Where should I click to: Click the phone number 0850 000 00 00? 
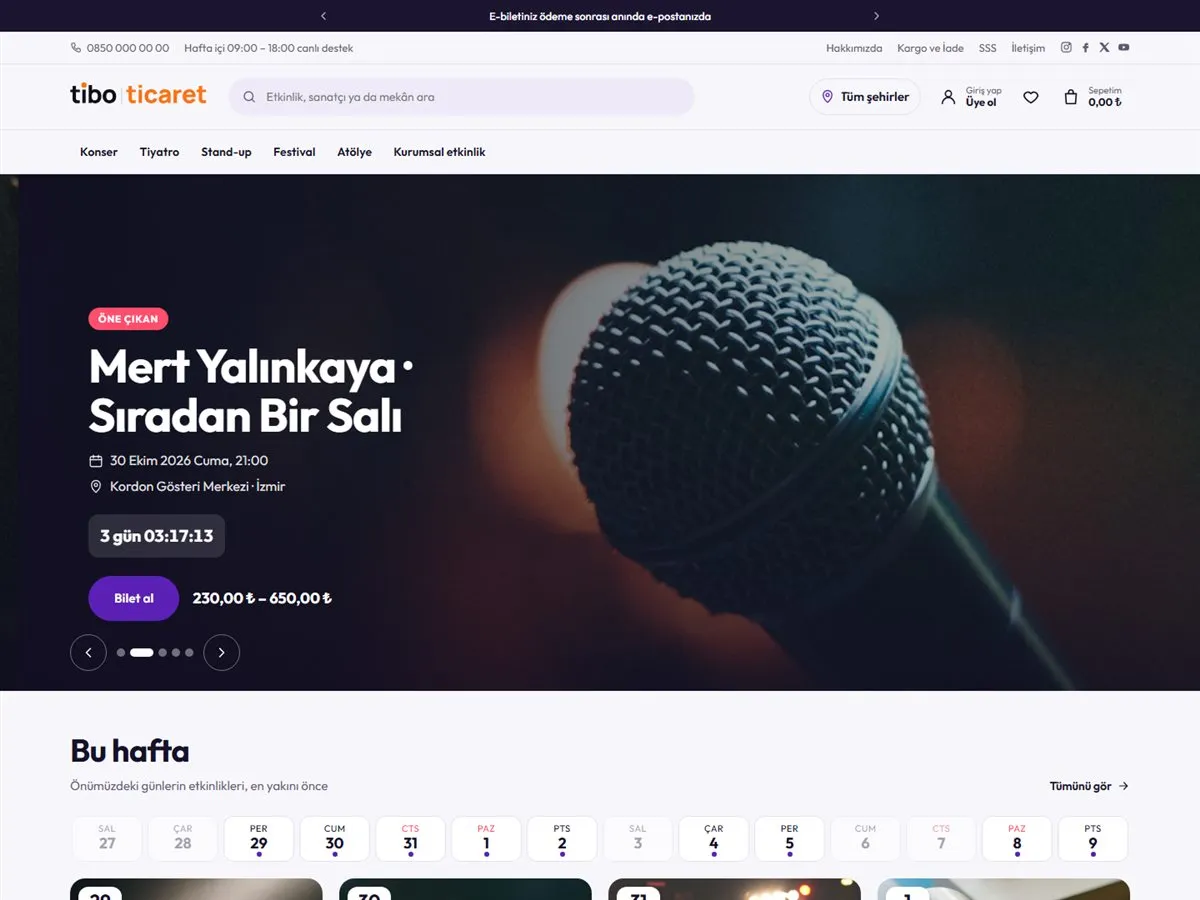[120, 48]
